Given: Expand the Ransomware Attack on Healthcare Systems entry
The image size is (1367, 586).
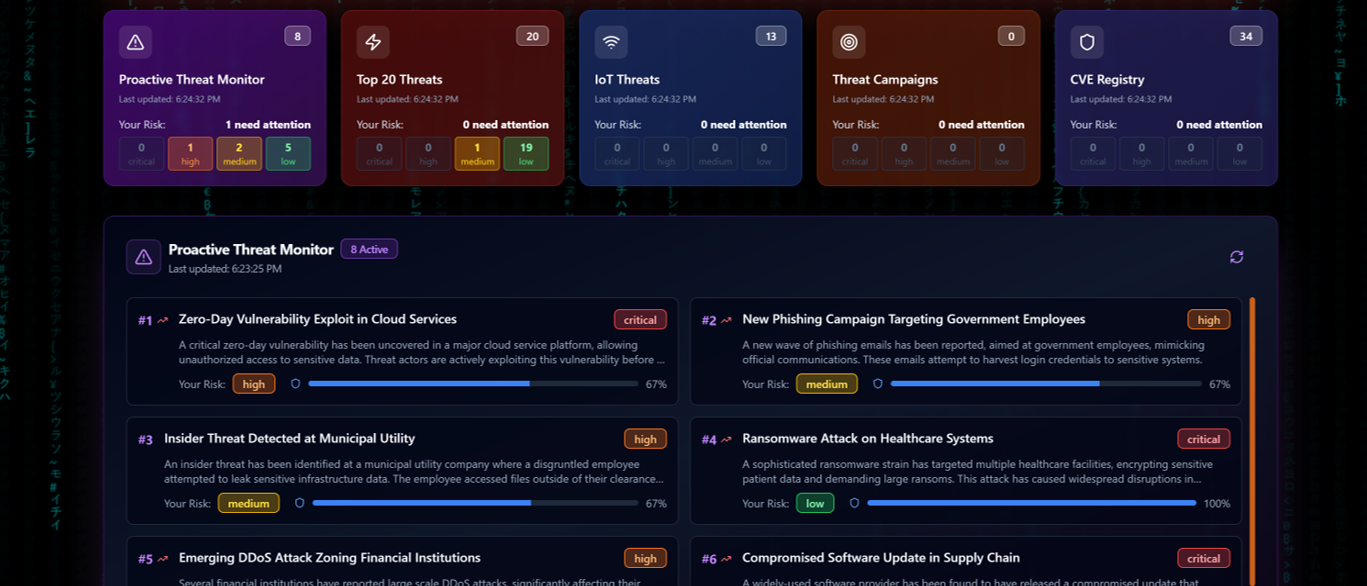Looking at the screenshot, I should 867,439.
